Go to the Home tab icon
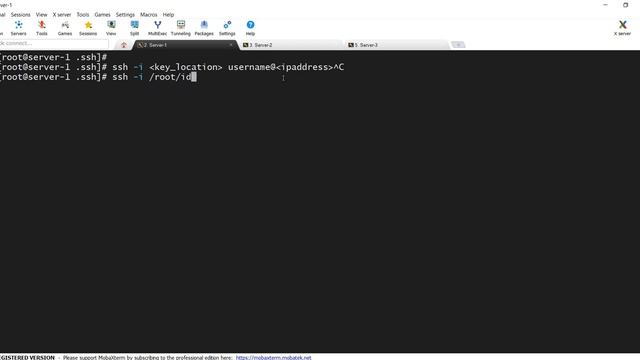 (124, 45)
